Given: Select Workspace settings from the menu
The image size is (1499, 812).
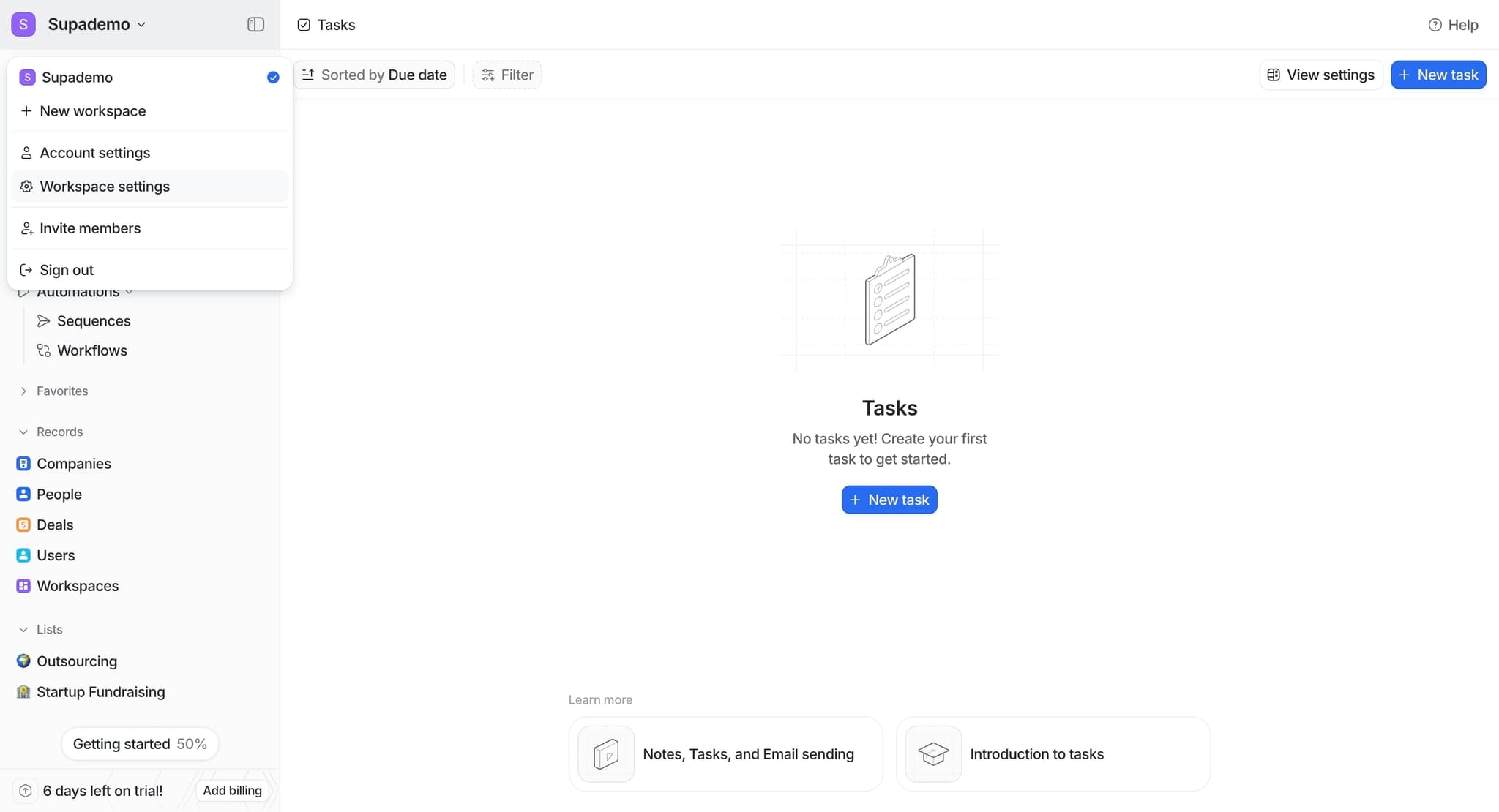Looking at the screenshot, I should coord(105,187).
